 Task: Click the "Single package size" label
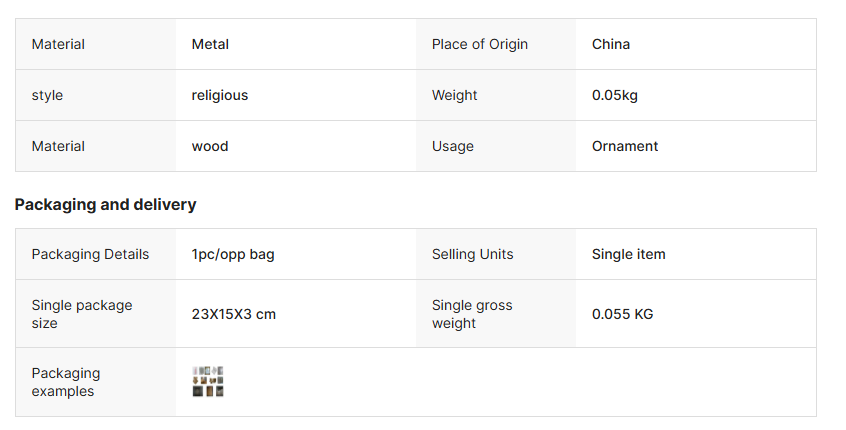pyautogui.click(x=82, y=314)
